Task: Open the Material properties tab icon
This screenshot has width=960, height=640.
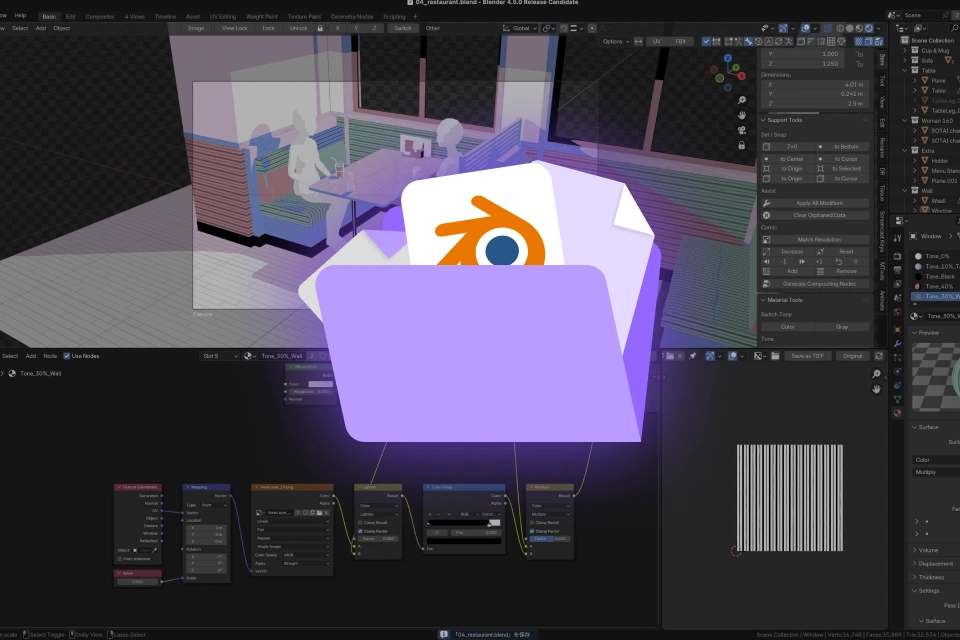Action: pyautogui.click(x=898, y=413)
